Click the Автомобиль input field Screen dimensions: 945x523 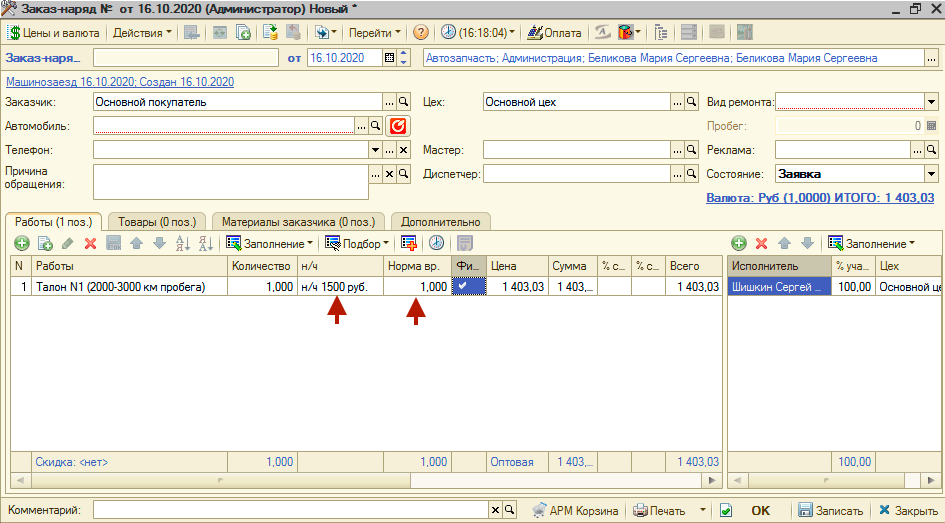224,126
